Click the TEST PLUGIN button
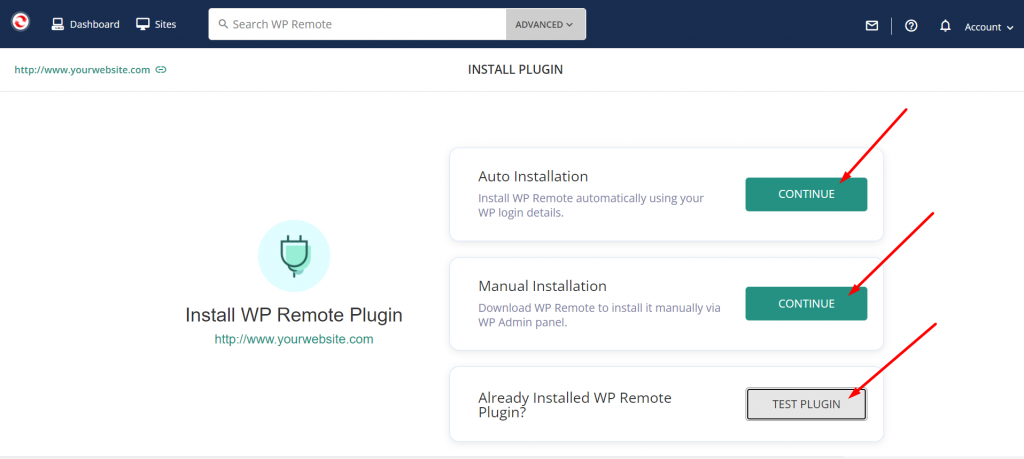The height and width of the screenshot is (459, 1024). click(806, 404)
